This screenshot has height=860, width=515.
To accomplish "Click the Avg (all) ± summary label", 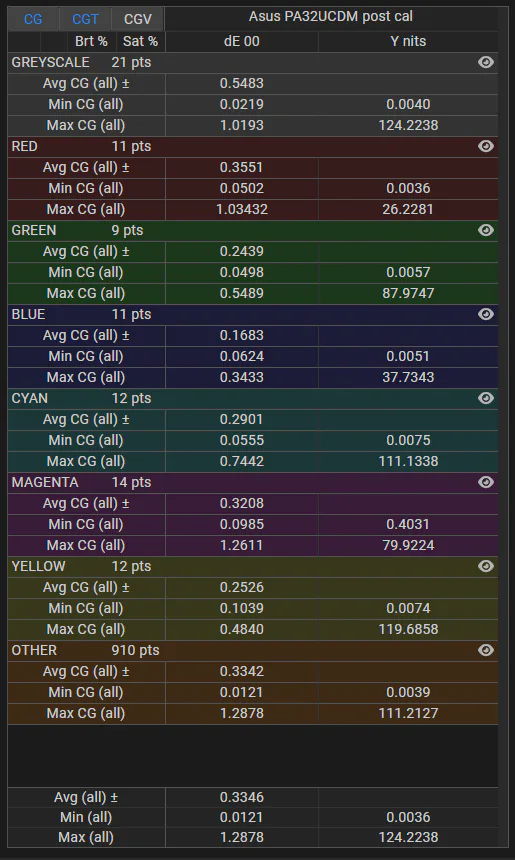I will (86, 797).
